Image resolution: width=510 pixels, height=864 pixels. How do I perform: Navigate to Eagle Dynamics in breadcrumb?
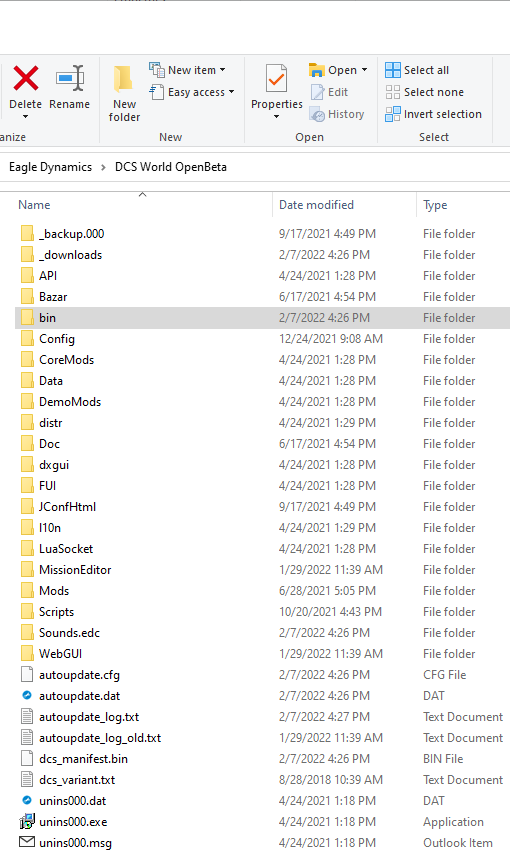pos(50,167)
